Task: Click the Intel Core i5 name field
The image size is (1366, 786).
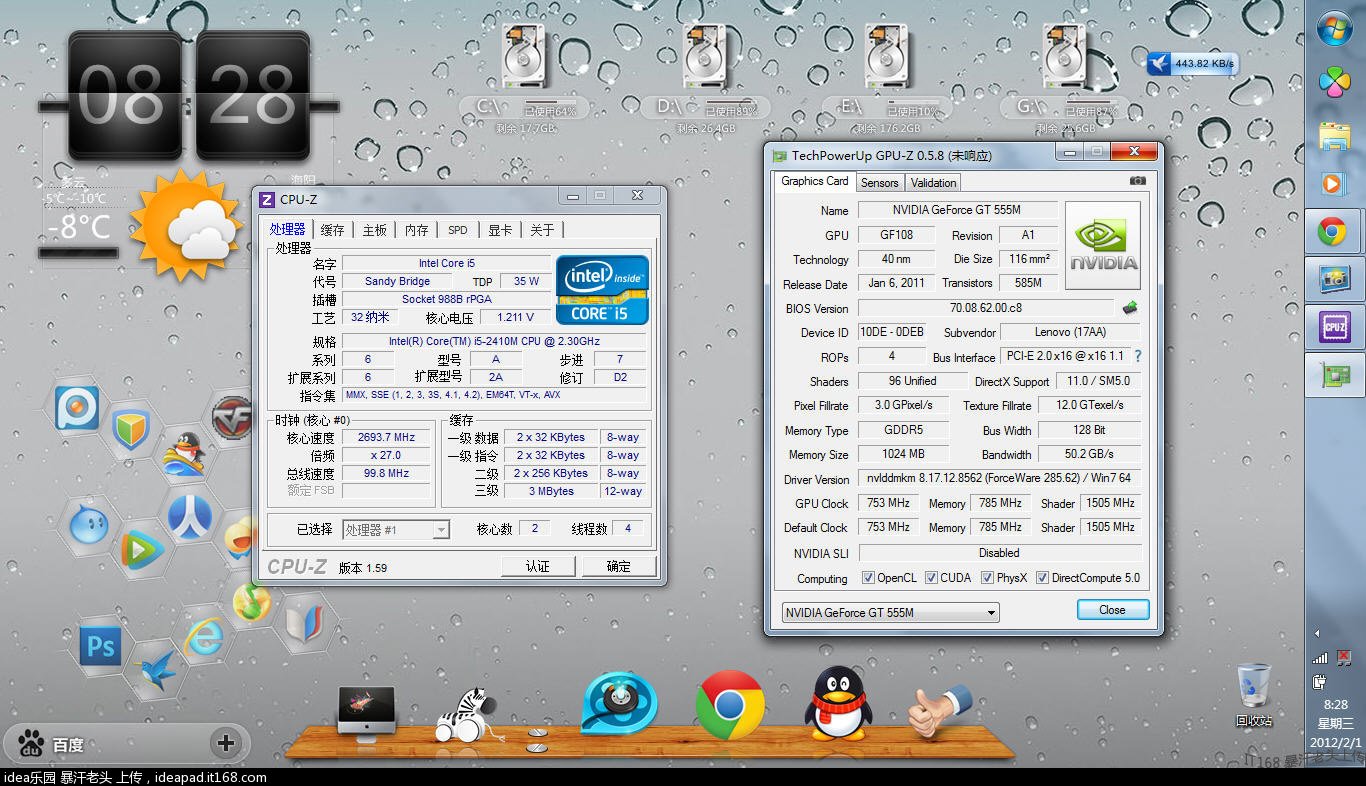Action: (446, 263)
